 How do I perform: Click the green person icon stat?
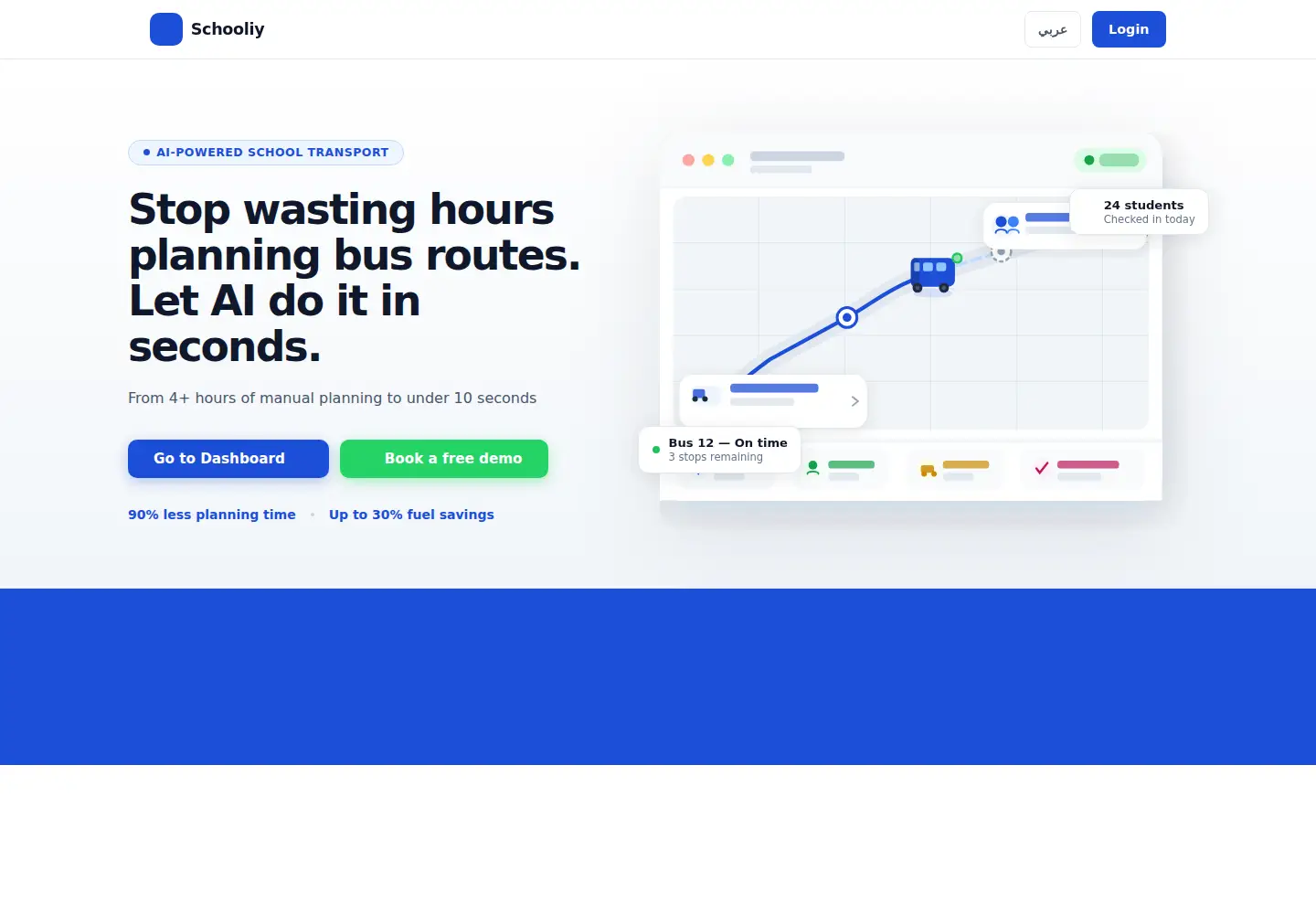[812, 468]
